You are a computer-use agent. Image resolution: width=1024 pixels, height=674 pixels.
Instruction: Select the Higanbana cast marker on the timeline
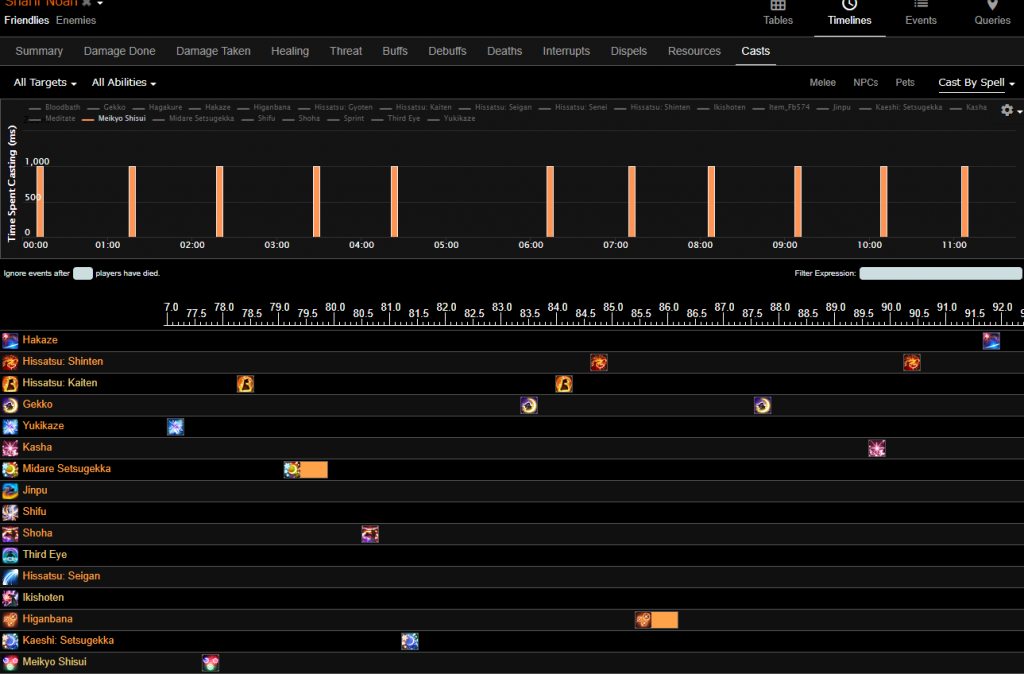(656, 620)
